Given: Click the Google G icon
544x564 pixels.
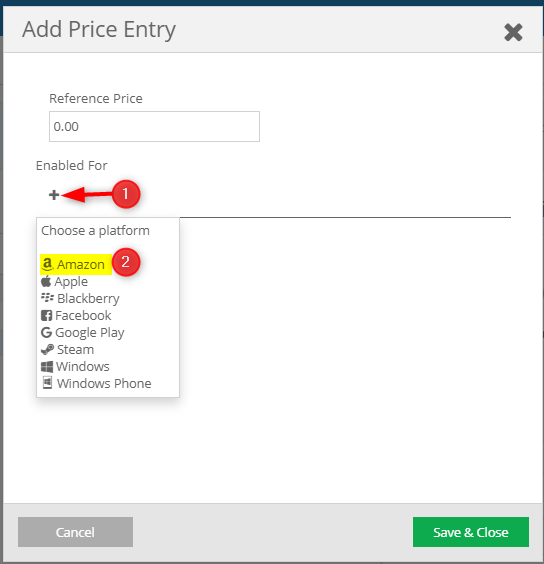Looking at the screenshot, I should click(x=46, y=332).
